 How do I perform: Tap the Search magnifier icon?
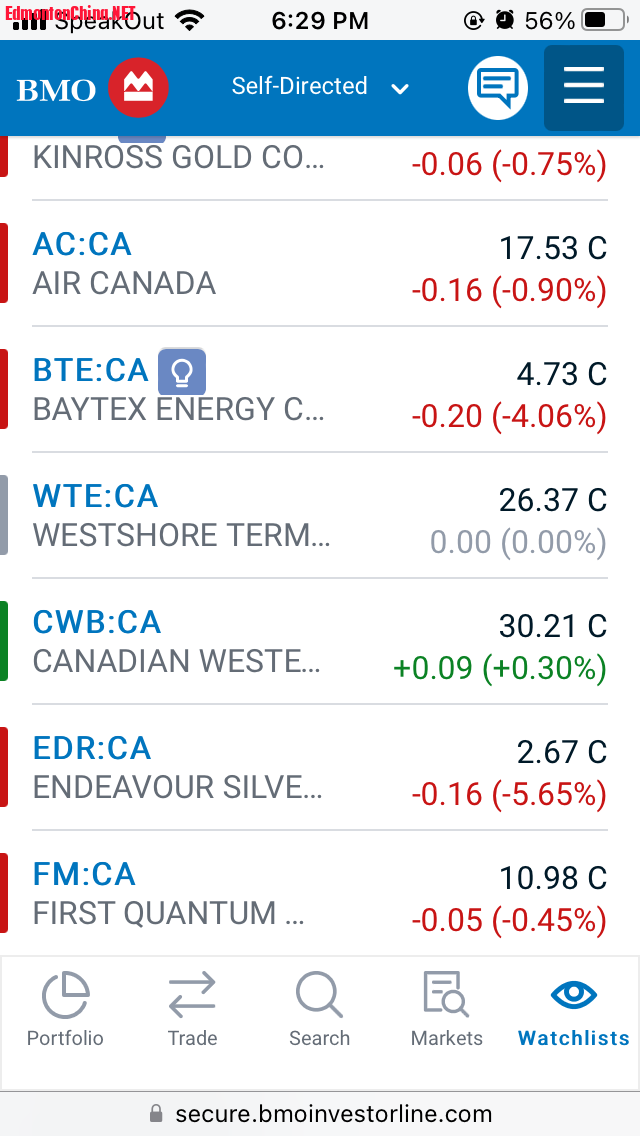(x=319, y=997)
